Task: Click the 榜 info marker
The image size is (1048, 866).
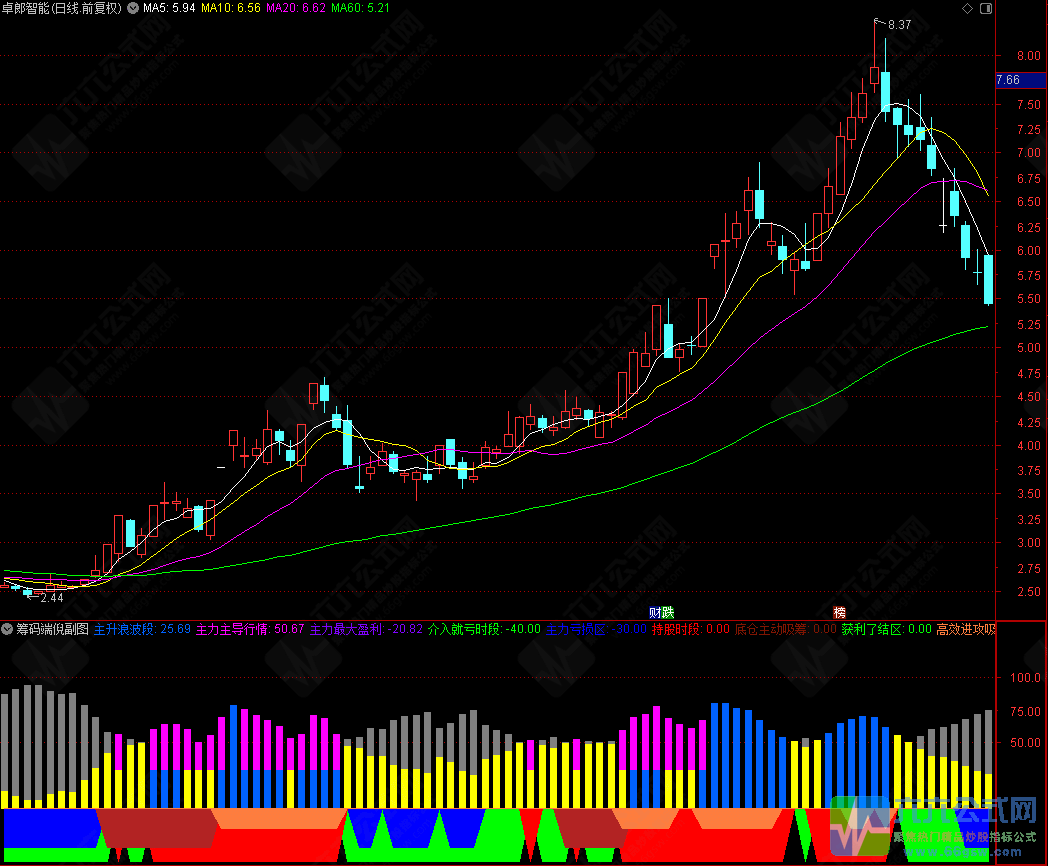Action: click(839, 612)
